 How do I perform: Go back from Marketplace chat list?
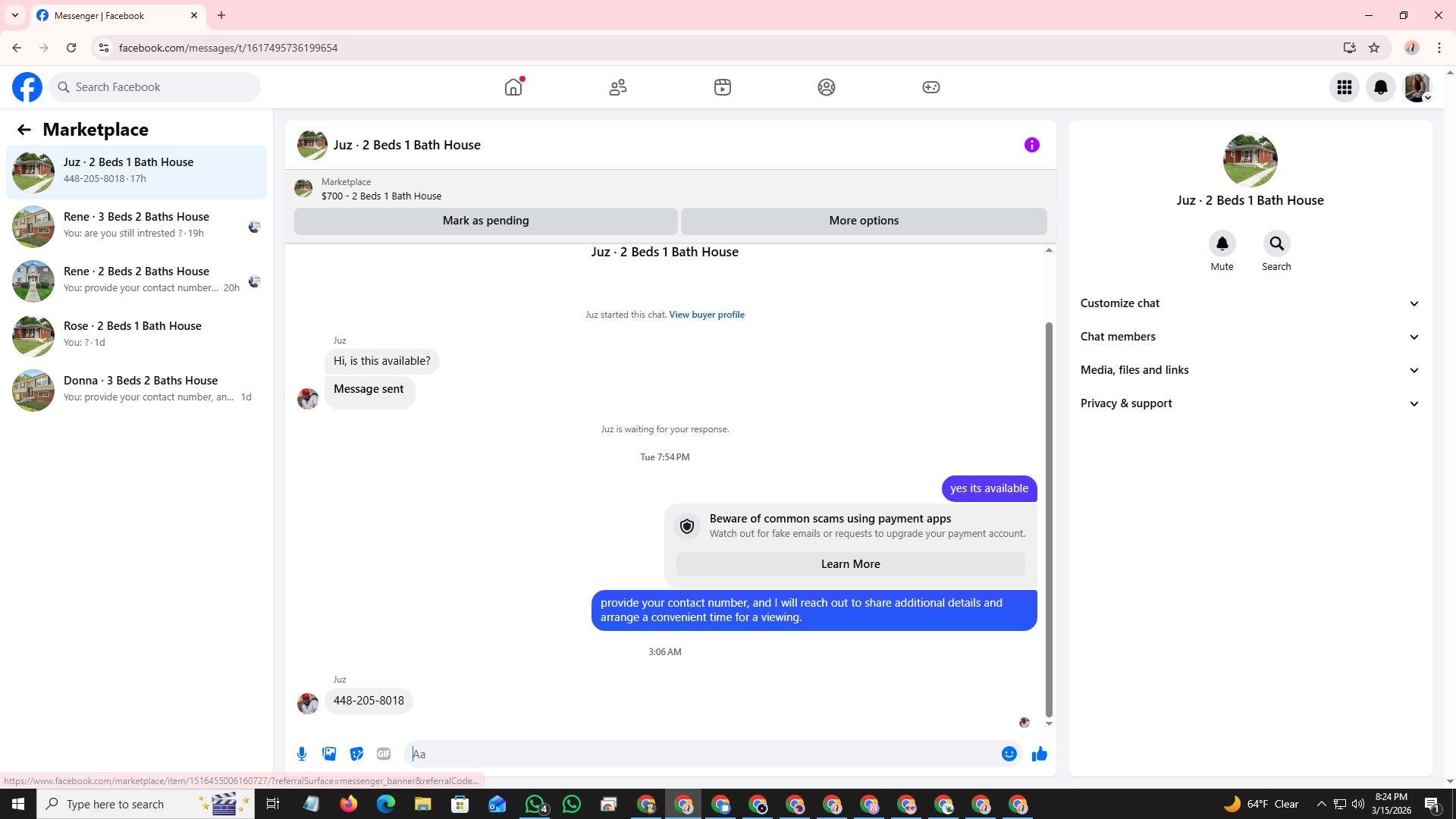pyautogui.click(x=24, y=130)
